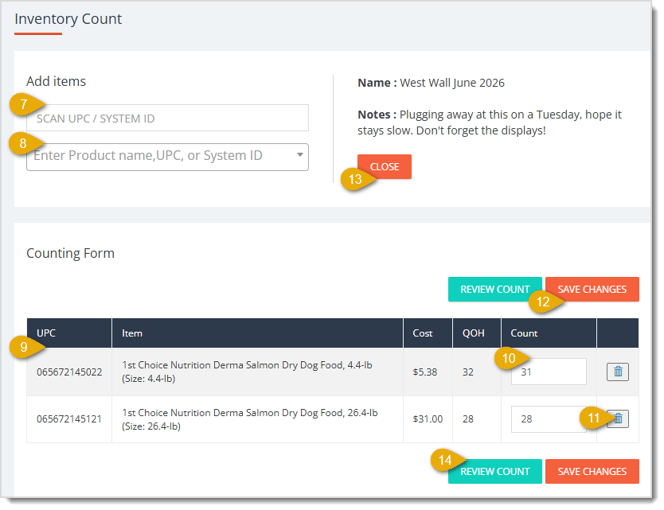
Task: Open the product name search dropdown arrow
Action: [302, 156]
